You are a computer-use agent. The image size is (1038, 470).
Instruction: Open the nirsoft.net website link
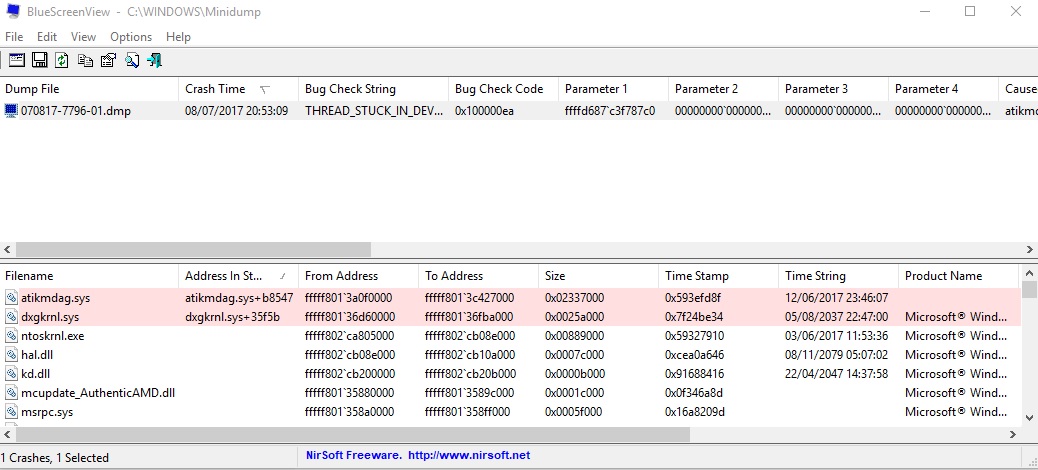[x=469, y=455]
